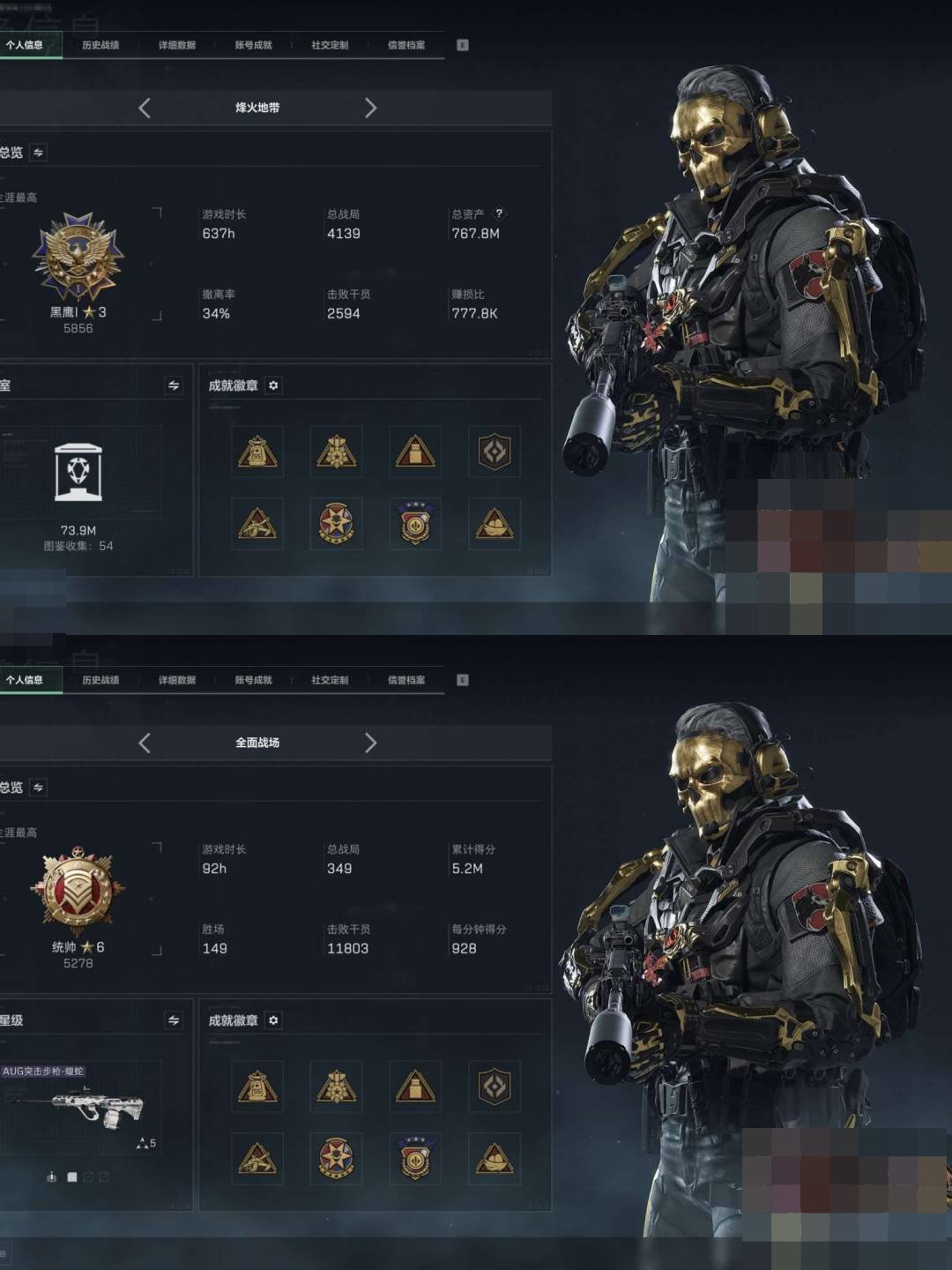This screenshot has width=952, height=1270.
Task: Click the hexagon shield badge in upper 成就徽章
Action: coord(495,452)
